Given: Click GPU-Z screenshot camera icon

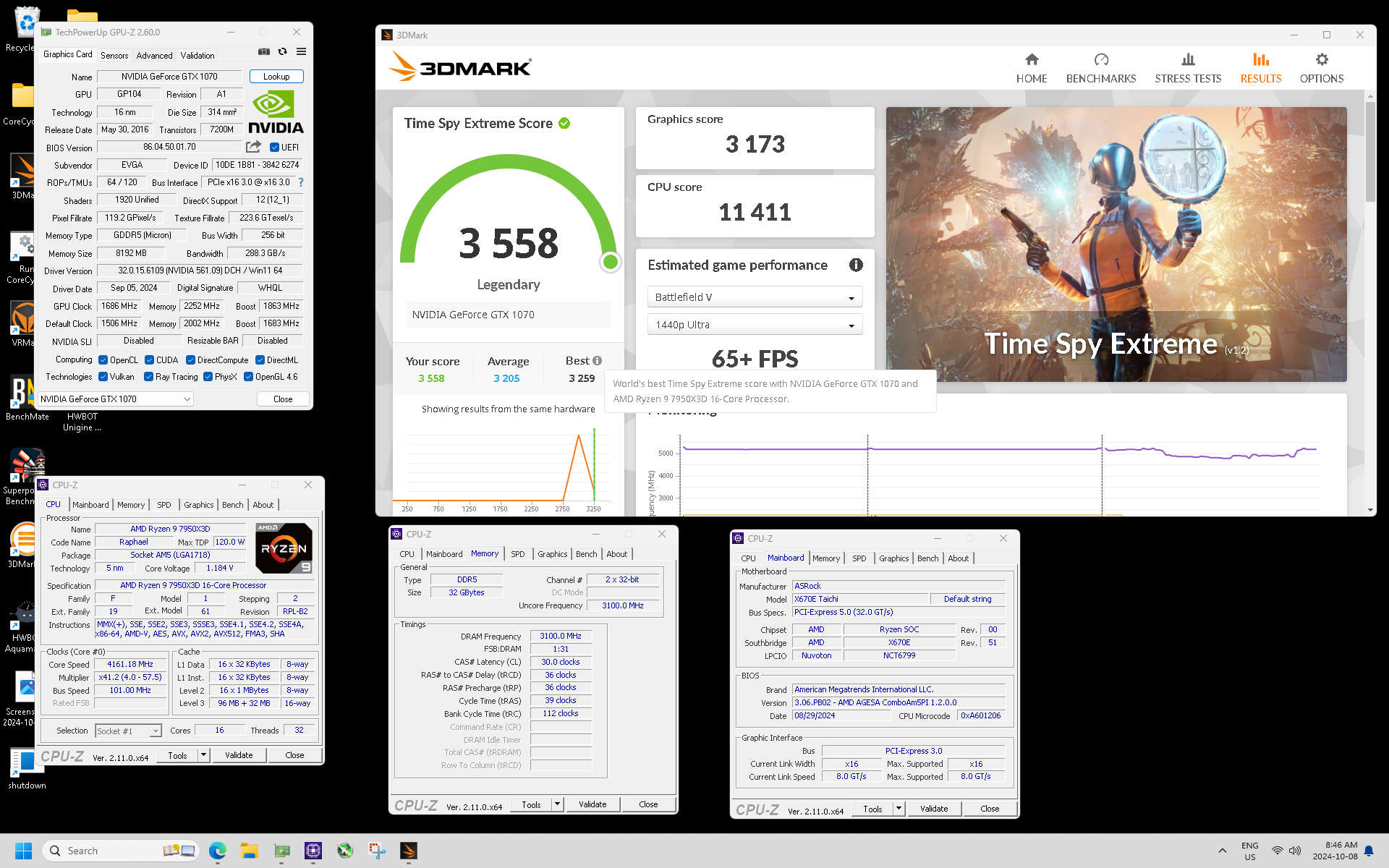Looking at the screenshot, I should (x=264, y=51).
